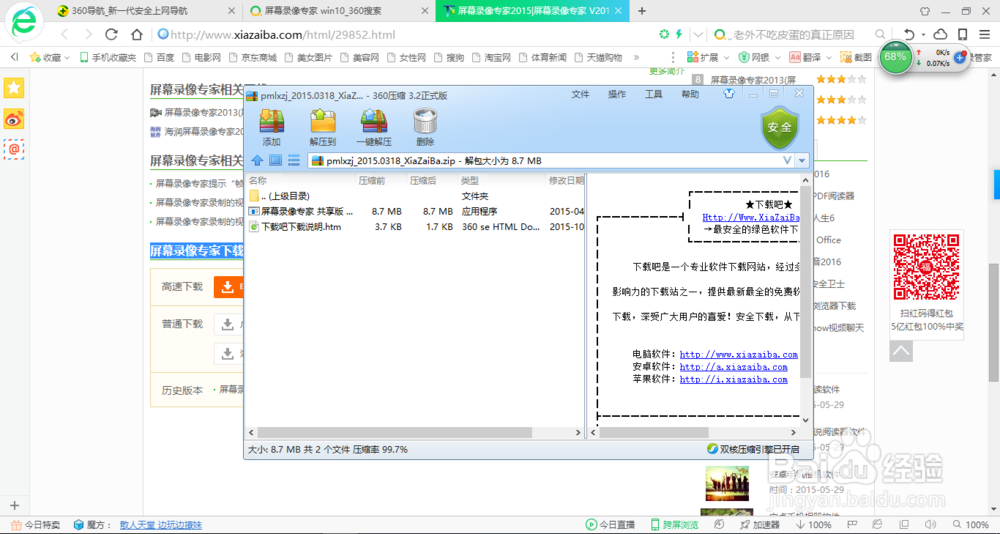Viewport: 1000px width, 534px height.
Task: Switch to the 360导航 browser tab
Action: coord(146,11)
